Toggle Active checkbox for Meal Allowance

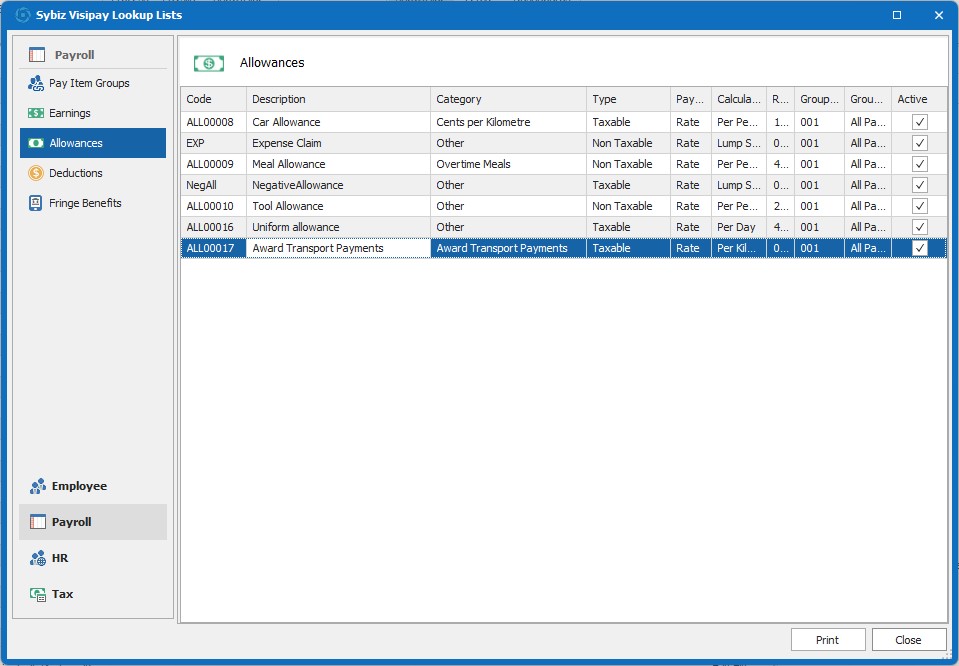point(919,164)
